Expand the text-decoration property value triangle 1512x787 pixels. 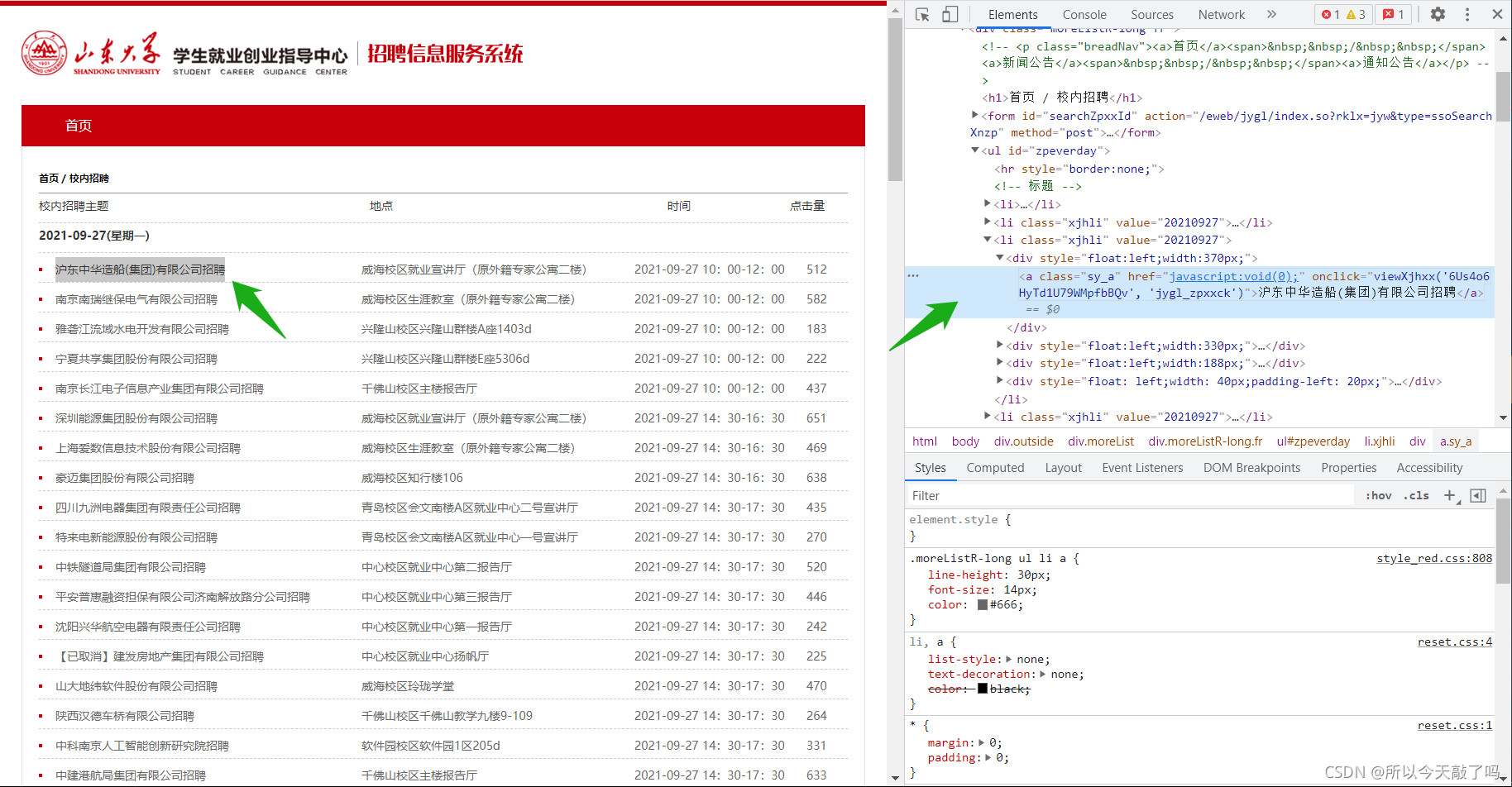[1043, 674]
